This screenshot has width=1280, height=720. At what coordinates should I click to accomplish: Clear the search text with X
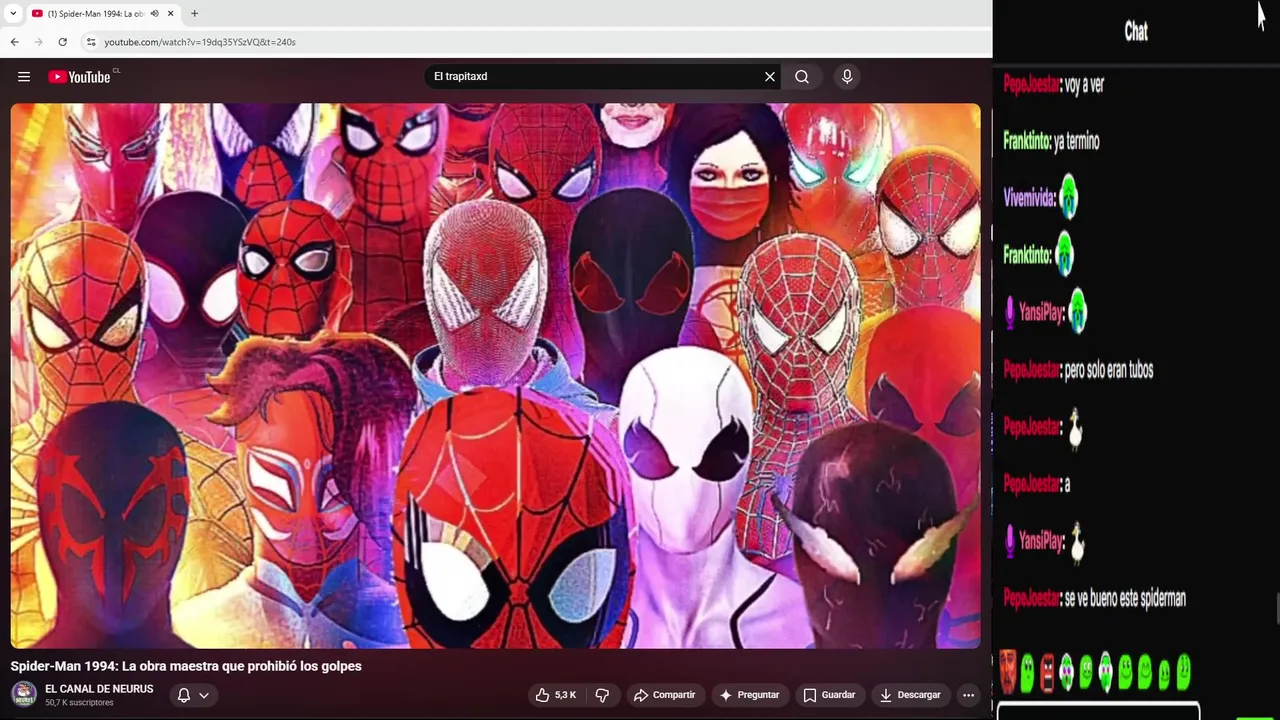click(770, 77)
